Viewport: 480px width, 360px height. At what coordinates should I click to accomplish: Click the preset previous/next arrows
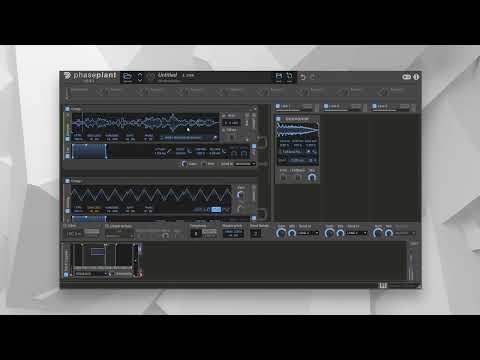[140, 77]
